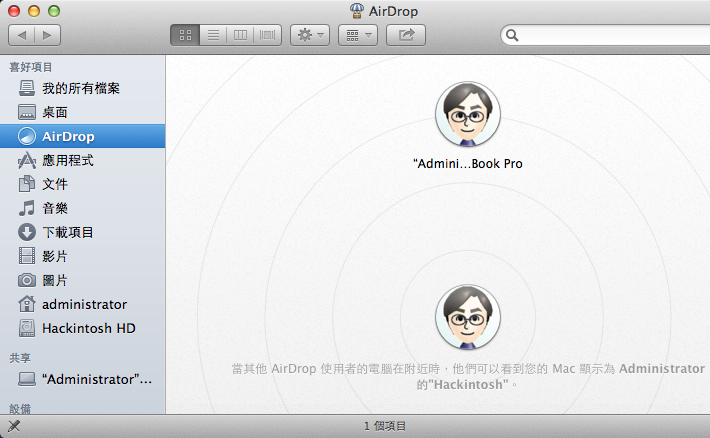Click the camera 圖片 icon
The height and width of the screenshot is (438, 710).
click(27, 280)
